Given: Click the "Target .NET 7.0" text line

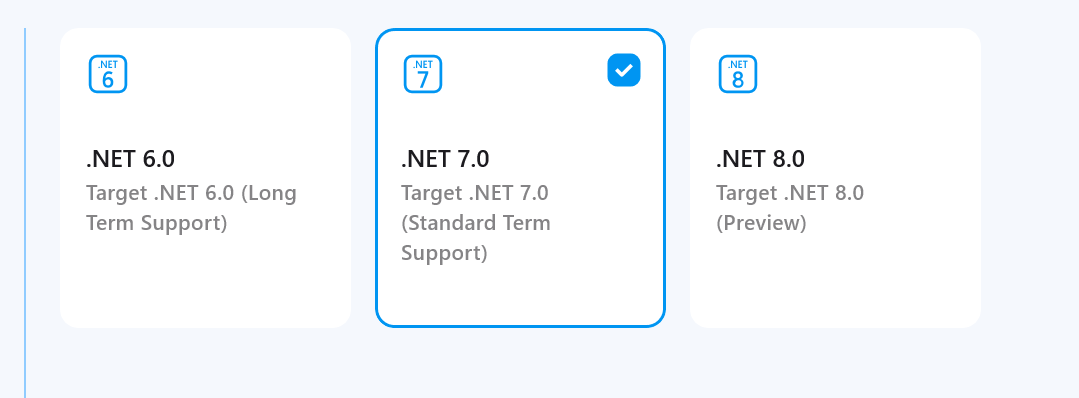Looking at the screenshot, I should click(475, 193).
